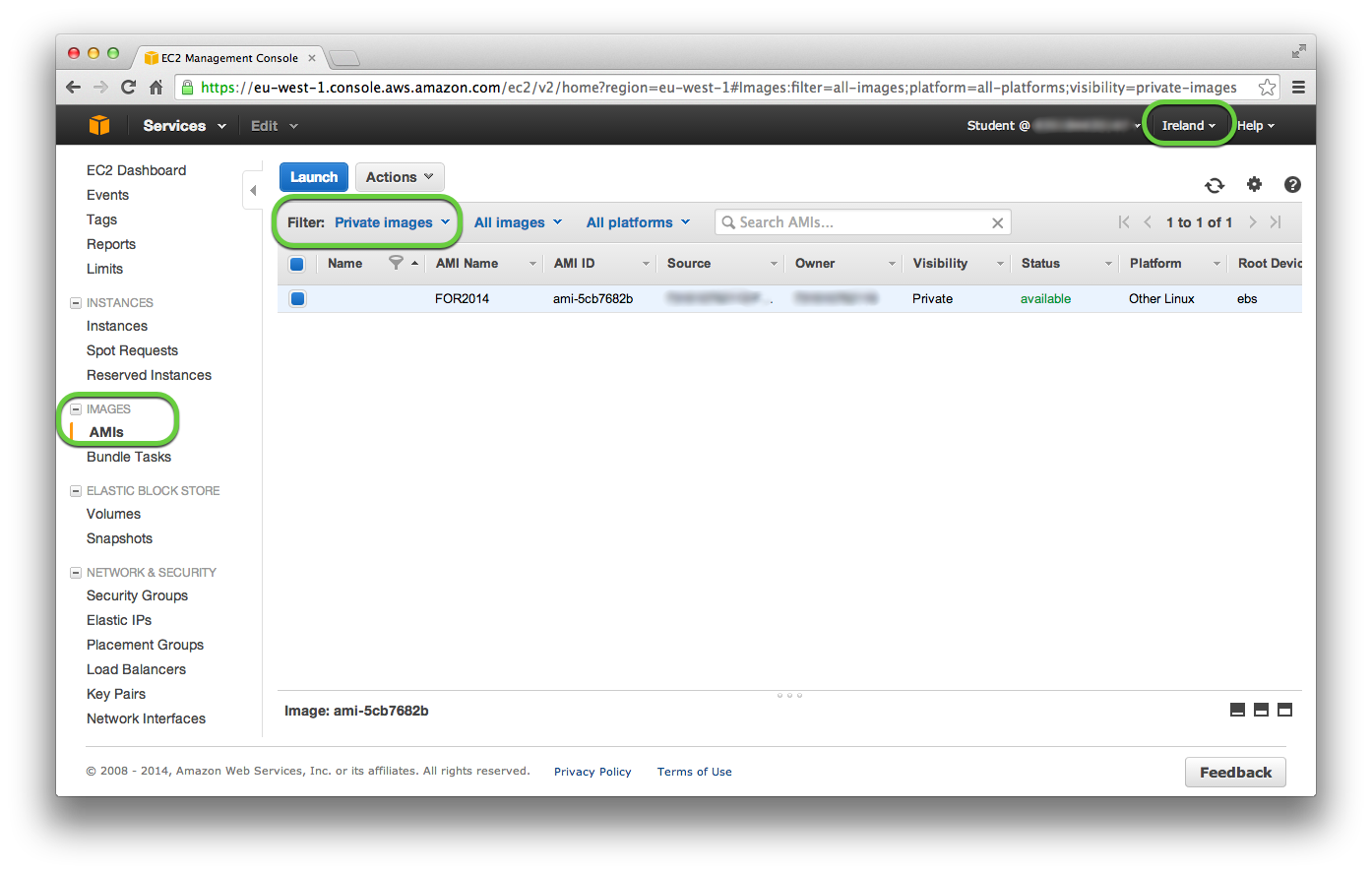1372x874 pixels.
Task: Open the Actions dropdown button
Action: (400, 177)
